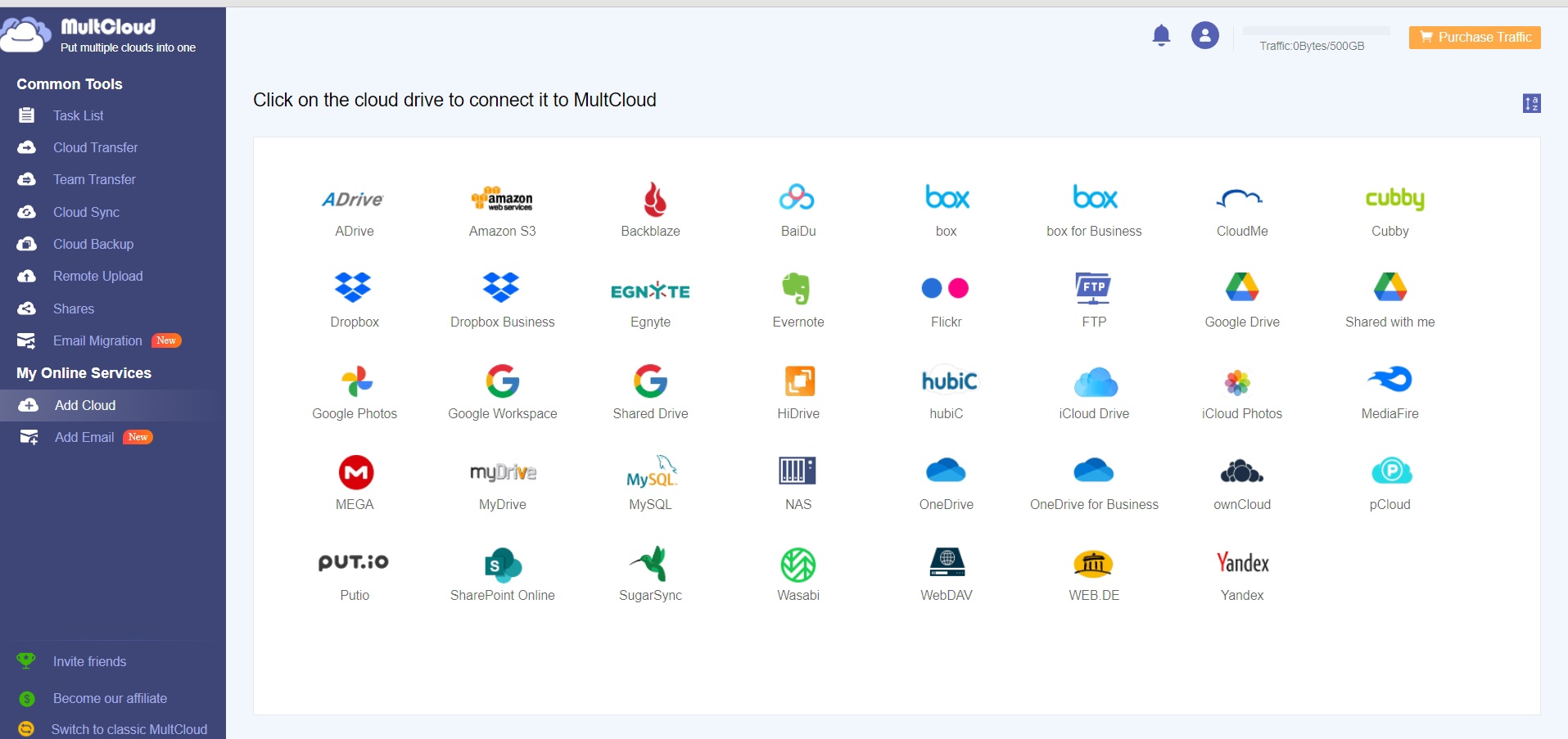Select iCloud Photos
This screenshot has height=739, width=1568.
1237,382
